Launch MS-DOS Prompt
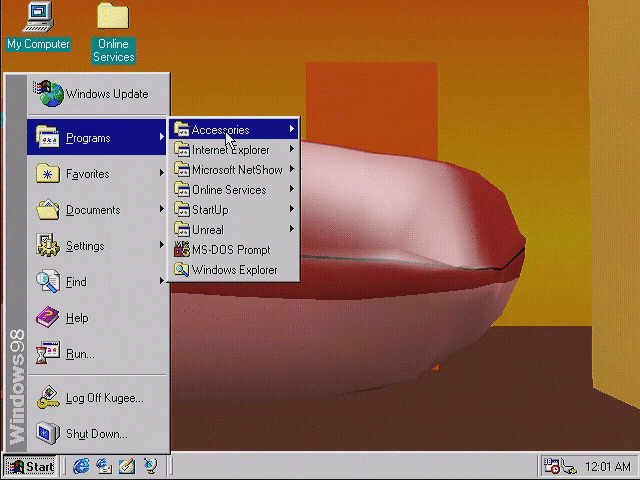Screen dimensions: 640x480 click(x=234, y=250)
